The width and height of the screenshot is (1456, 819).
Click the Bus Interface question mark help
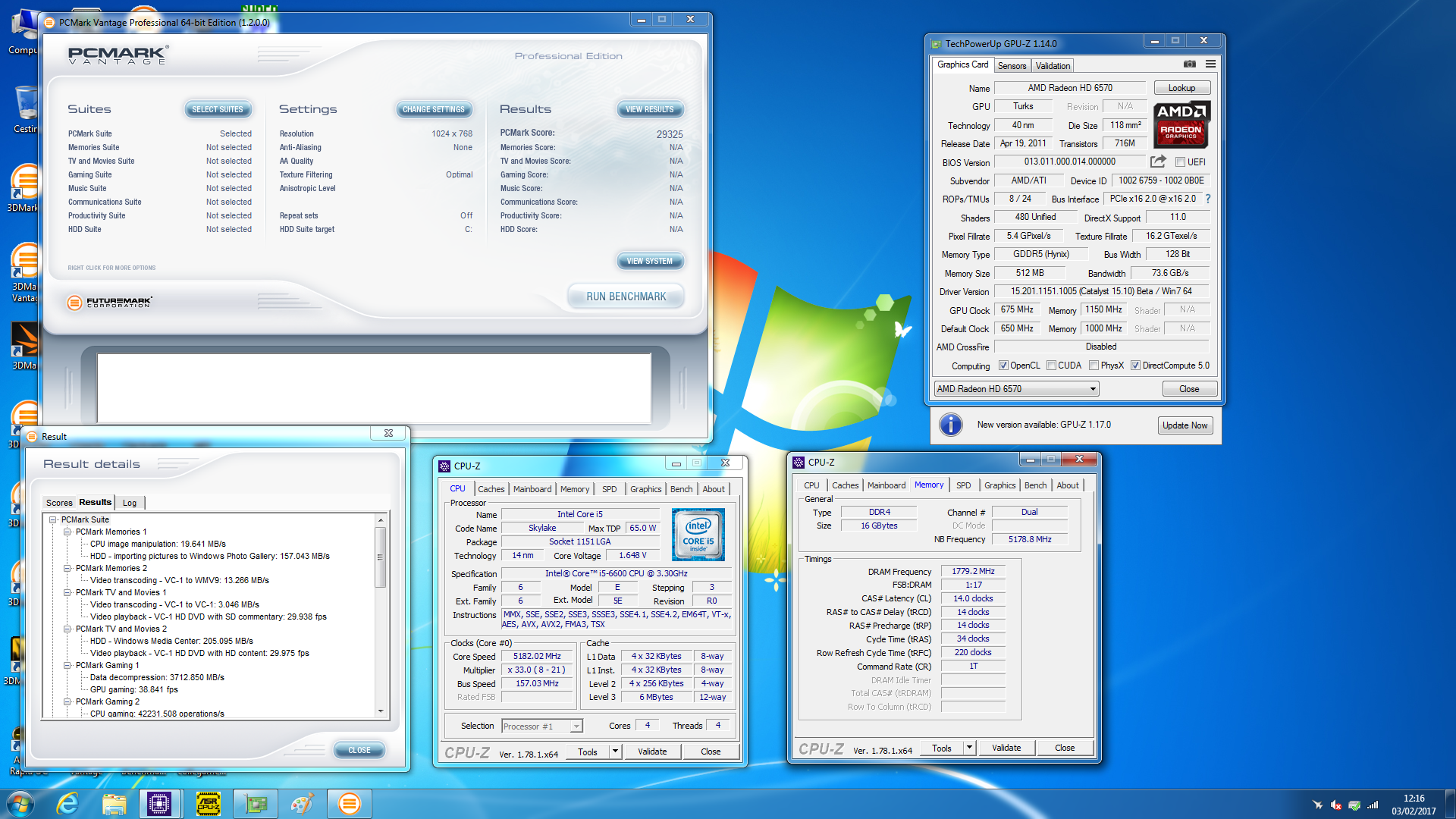(x=1208, y=199)
